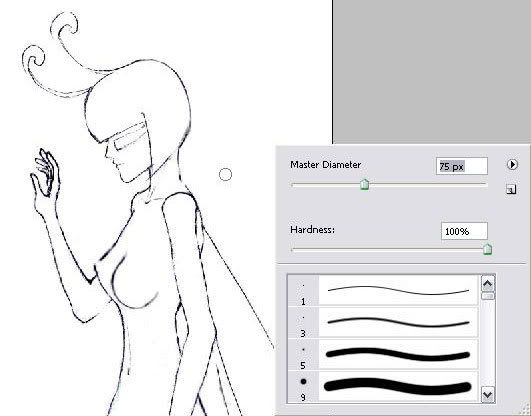Click the gray pasteboard area beside canvas
The height and width of the screenshot is (416, 531).
tap(432, 71)
